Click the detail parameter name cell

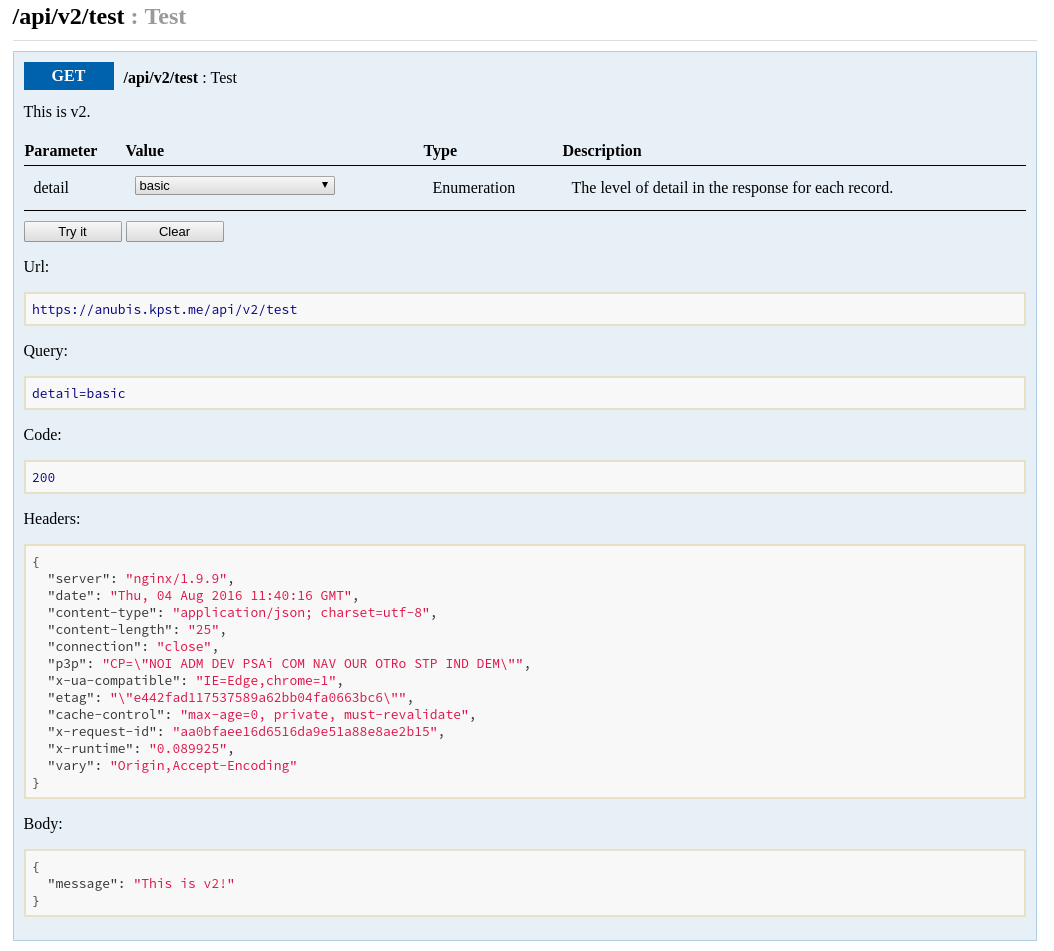coord(51,188)
